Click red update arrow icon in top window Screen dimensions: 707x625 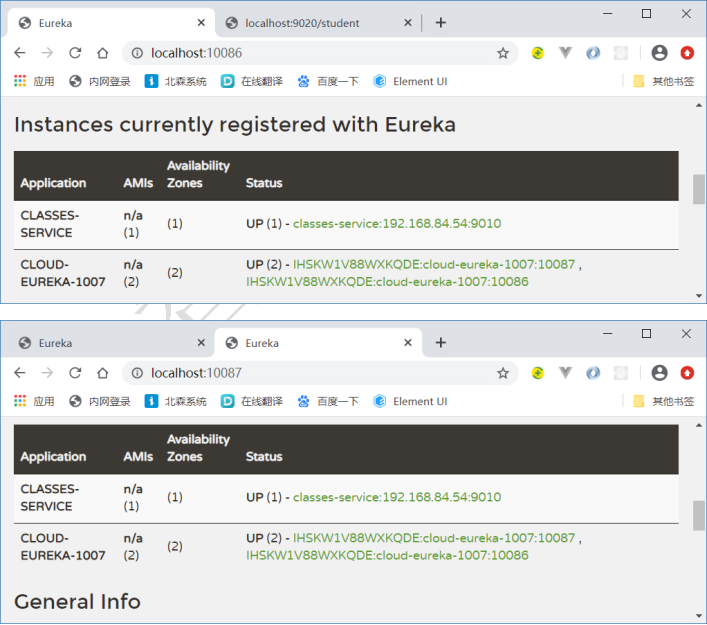687,53
